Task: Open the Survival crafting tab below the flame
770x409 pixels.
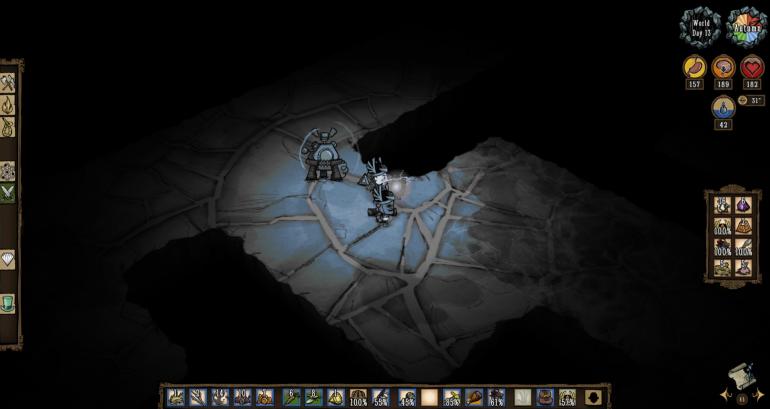Action: click(7, 127)
